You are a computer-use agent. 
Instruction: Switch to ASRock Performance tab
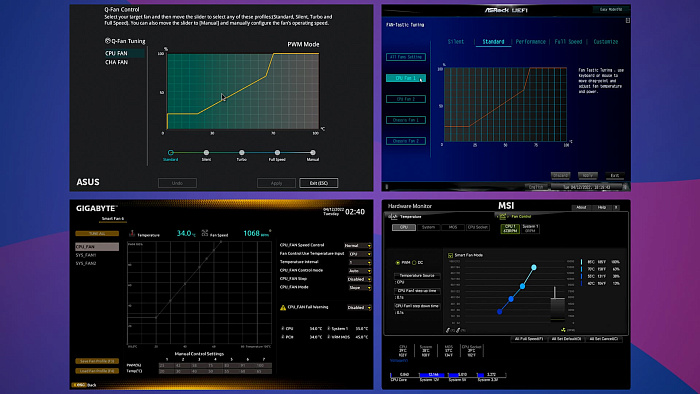530,41
